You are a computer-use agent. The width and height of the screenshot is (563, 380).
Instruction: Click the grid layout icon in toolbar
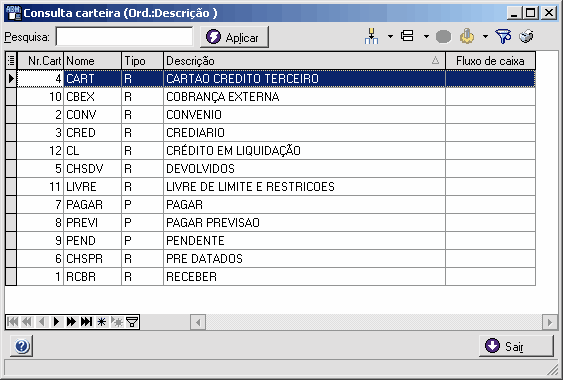(407, 36)
